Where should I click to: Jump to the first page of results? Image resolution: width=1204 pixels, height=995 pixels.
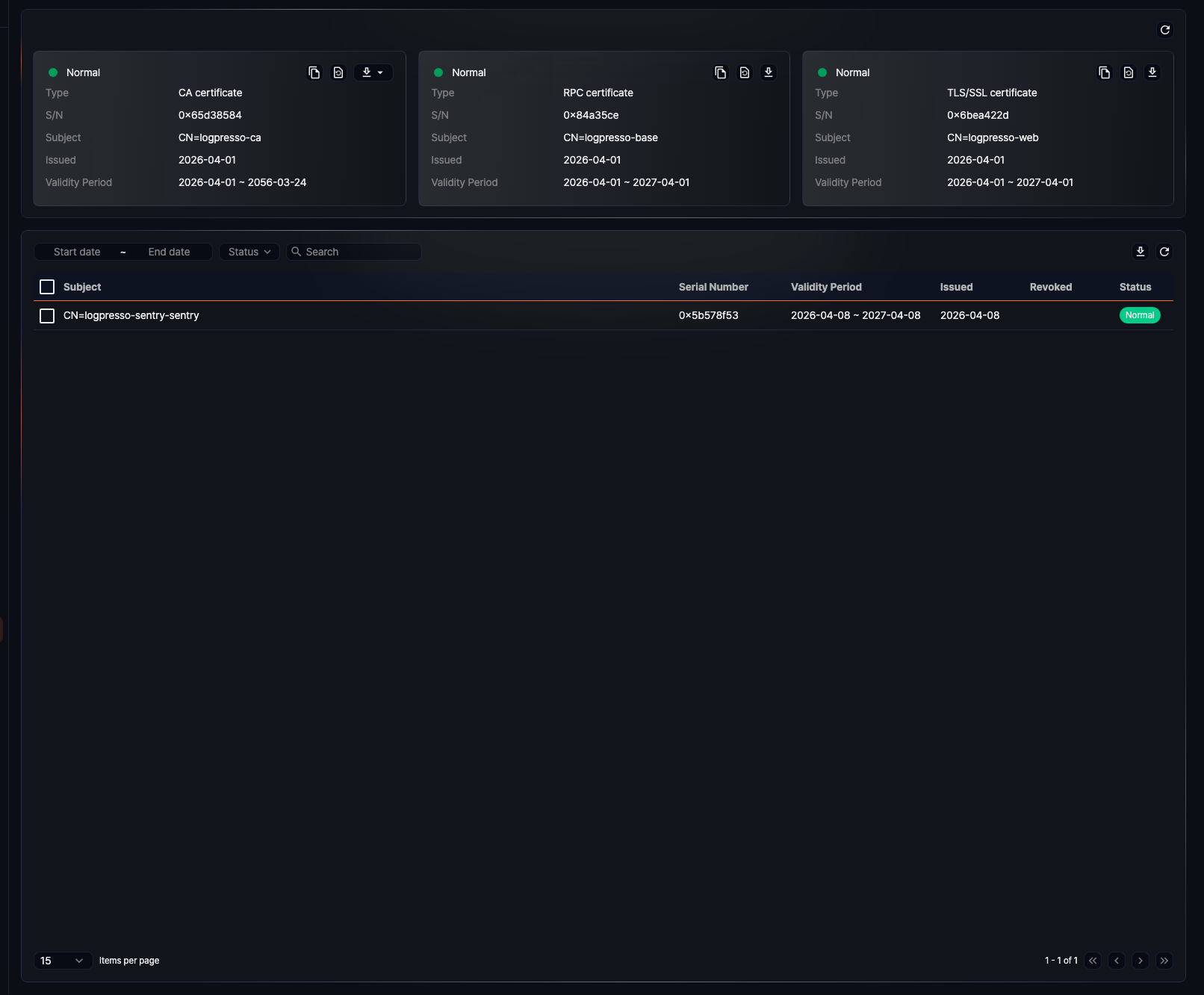1093,961
